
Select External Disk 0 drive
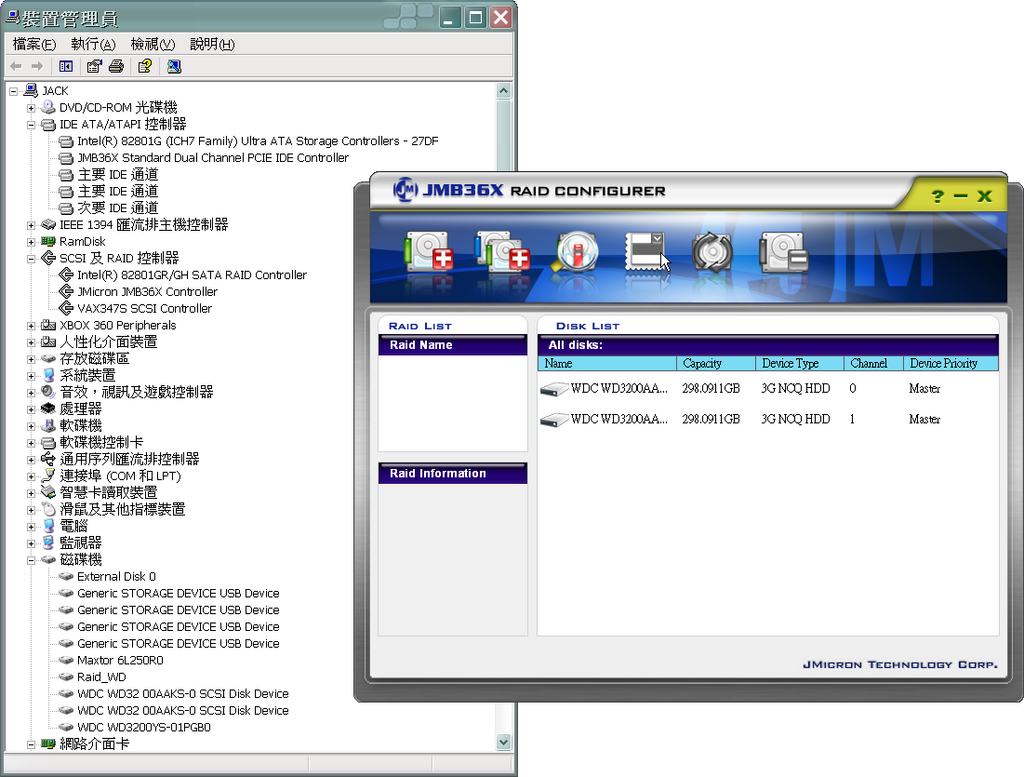(x=116, y=577)
